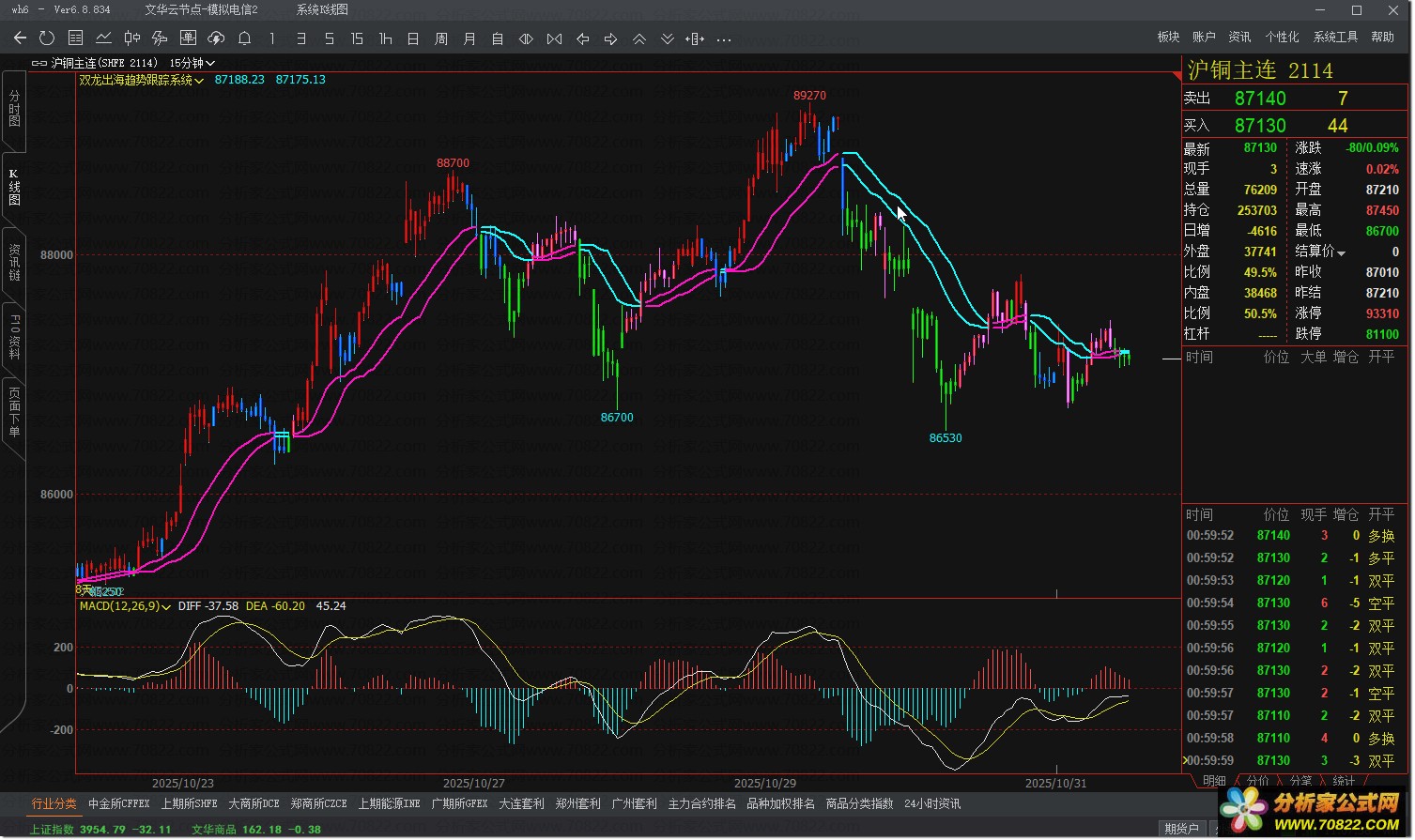Switch to the daily 日 period
1415x840 pixels.
[x=413, y=38]
